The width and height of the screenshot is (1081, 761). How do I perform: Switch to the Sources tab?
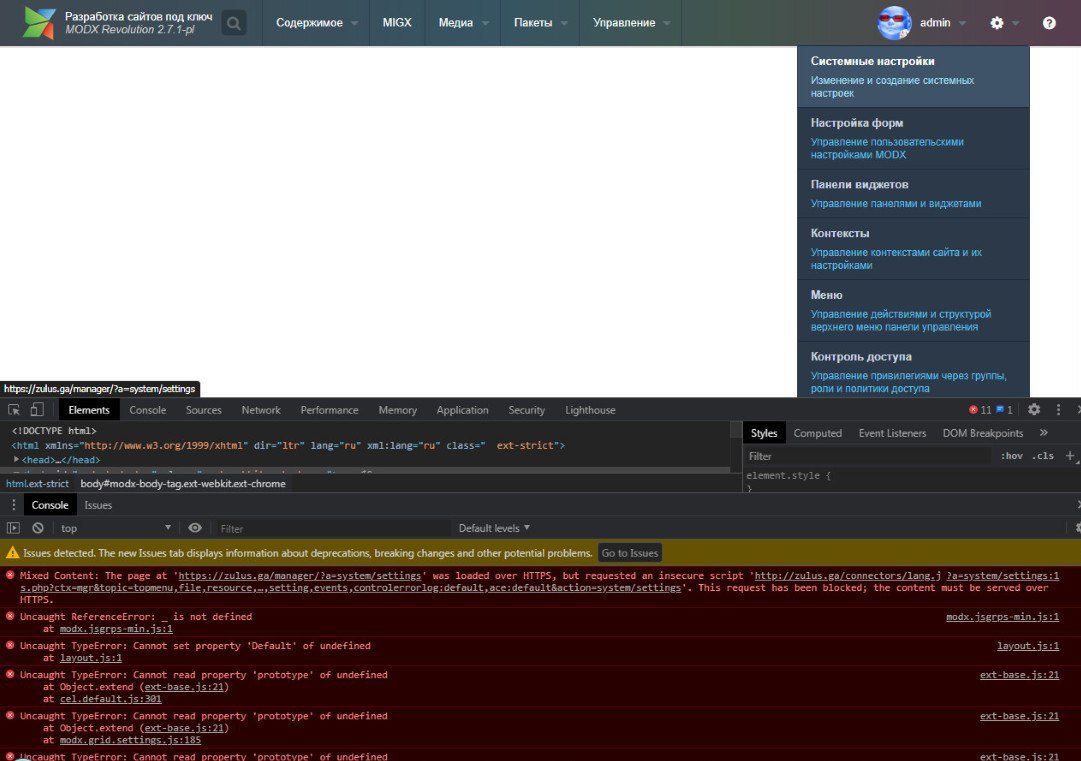[x=203, y=409]
